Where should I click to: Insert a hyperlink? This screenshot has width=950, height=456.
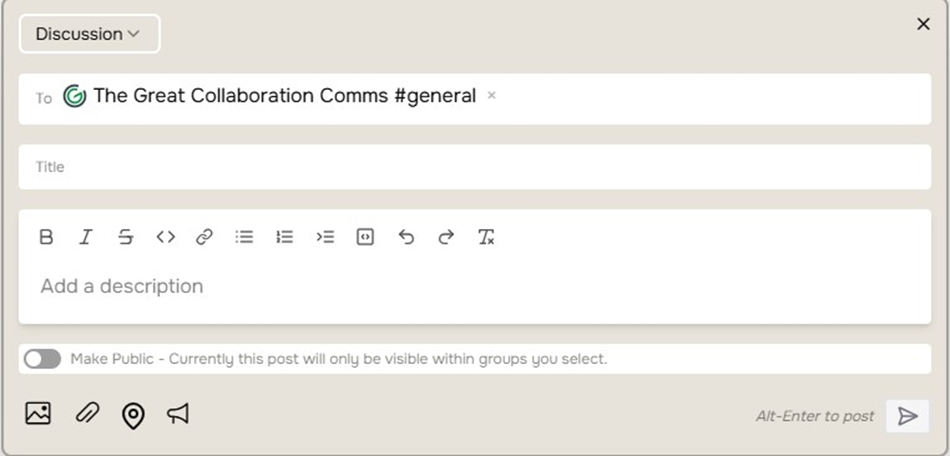[204, 237]
